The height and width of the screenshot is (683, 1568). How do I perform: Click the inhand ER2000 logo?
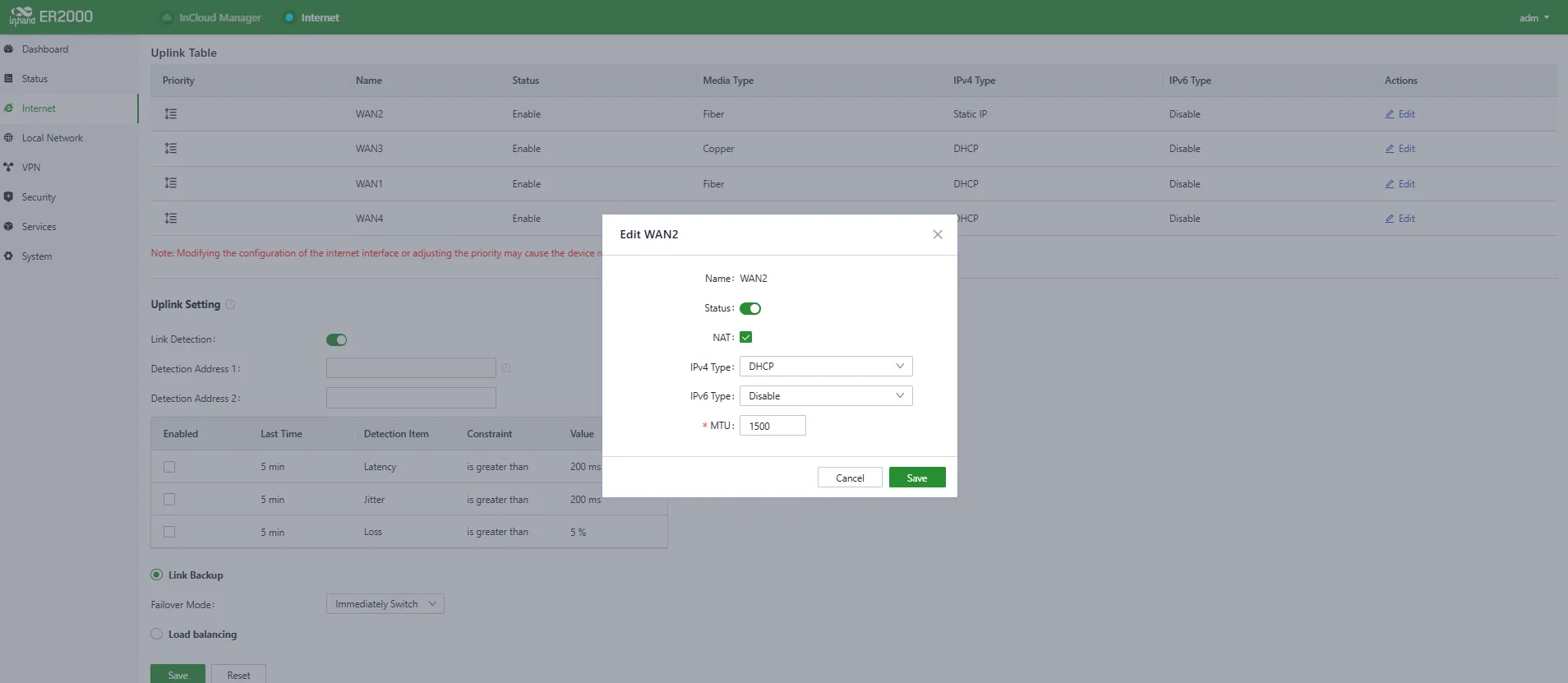click(x=51, y=16)
